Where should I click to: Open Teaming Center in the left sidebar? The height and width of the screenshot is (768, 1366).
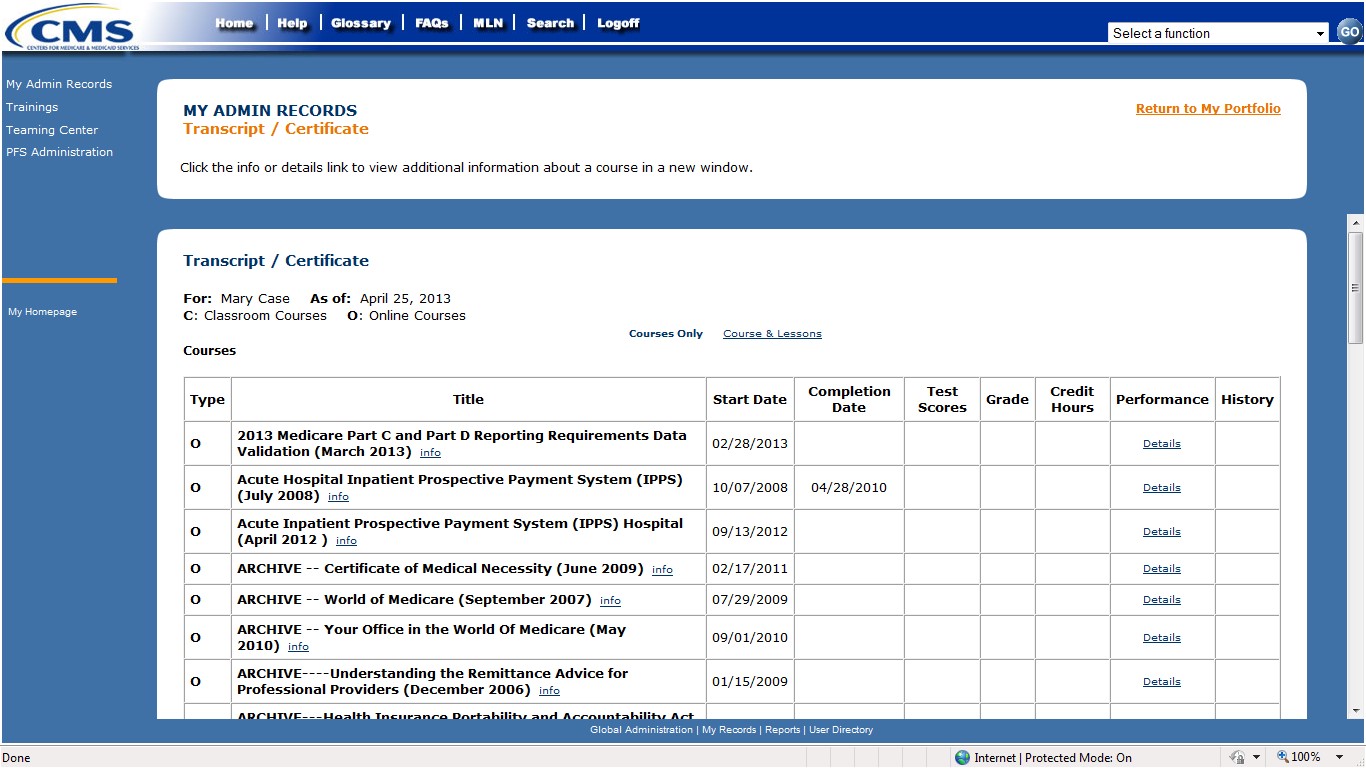pos(52,130)
